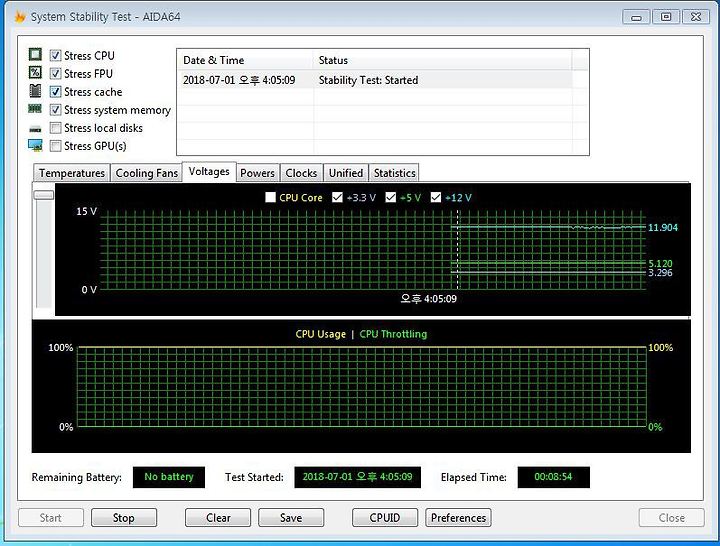Click the CPU chip icon beside Stress CPU

[35, 55]
